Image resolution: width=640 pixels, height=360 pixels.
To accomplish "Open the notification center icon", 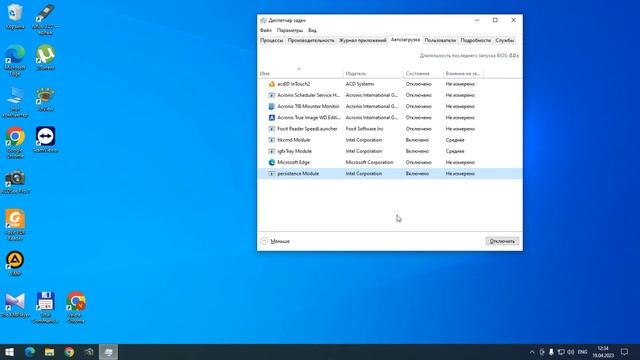I will (x=624, y=352).
